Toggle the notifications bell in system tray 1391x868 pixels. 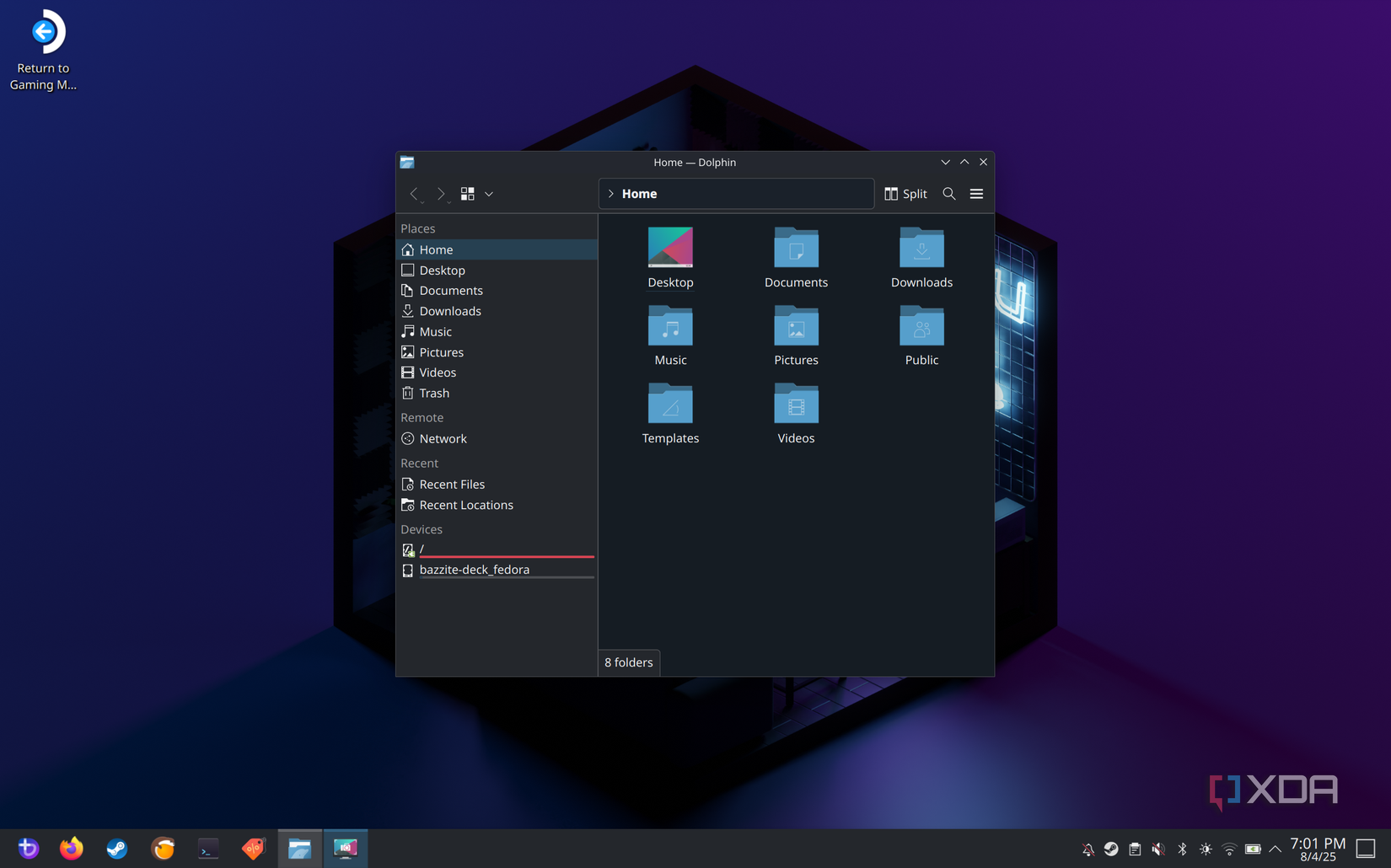click(1088, 849)
